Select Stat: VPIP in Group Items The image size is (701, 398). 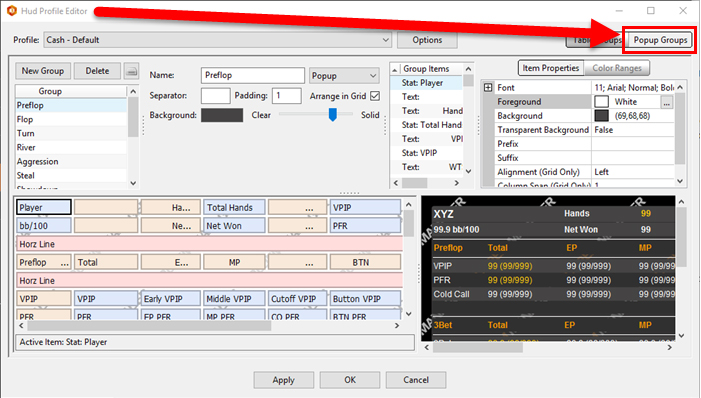(x=427, y=153)
